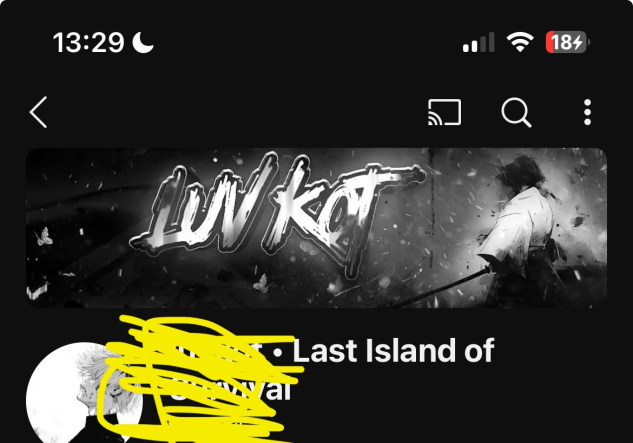This screenshot has width=633, height=443.
Task: Click the samurai's sword blade in banner
Action: [x=436, y=288]
